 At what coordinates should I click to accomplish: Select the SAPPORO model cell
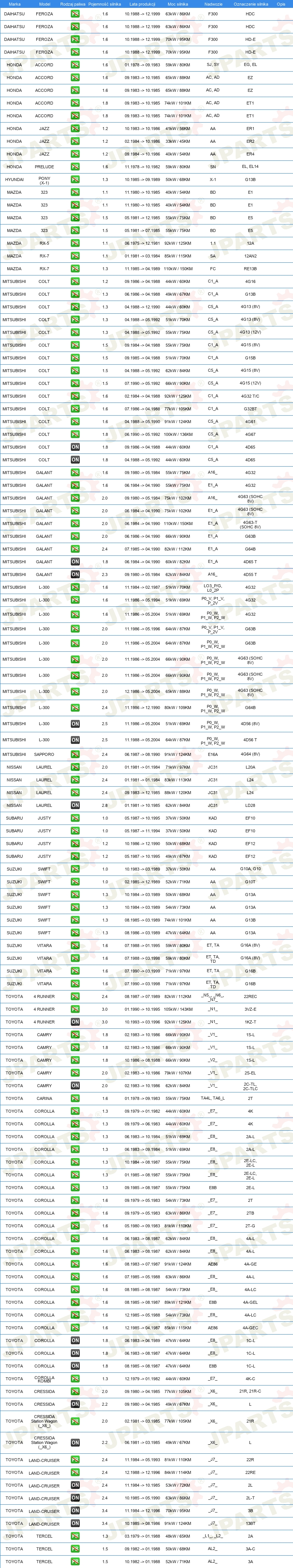(45, 755)
